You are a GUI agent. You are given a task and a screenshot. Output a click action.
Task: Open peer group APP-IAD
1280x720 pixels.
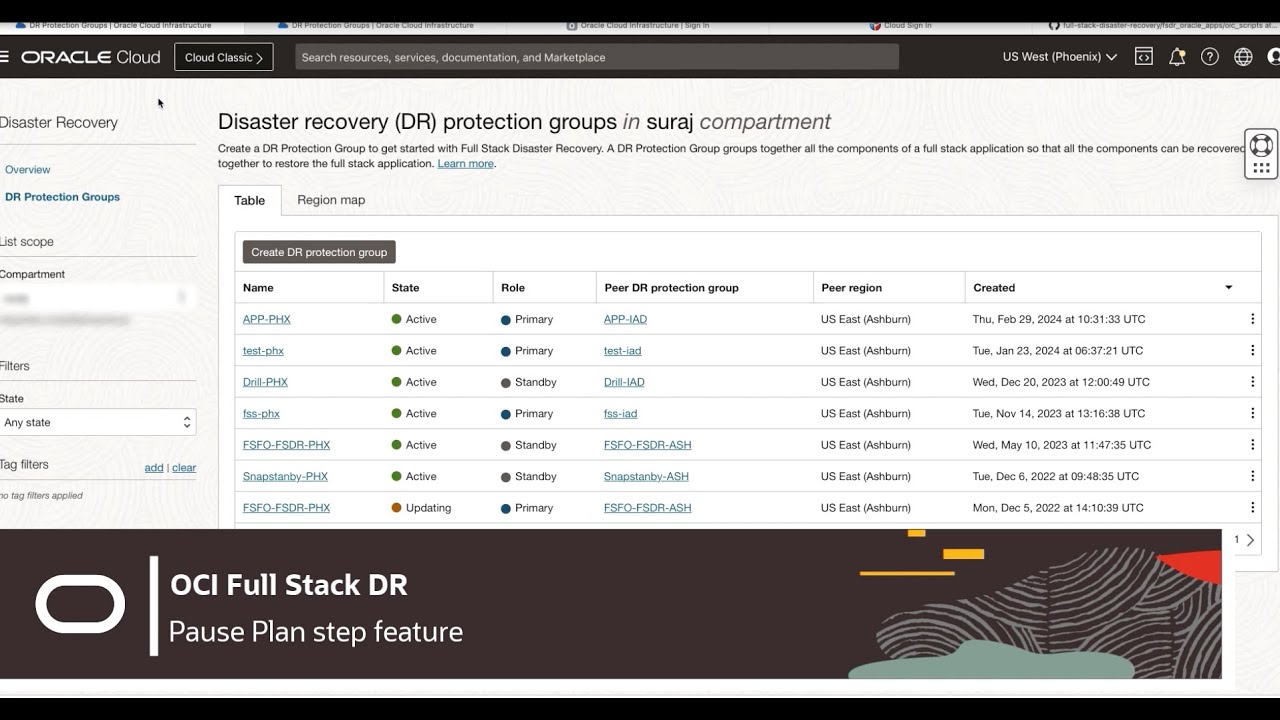625,319
